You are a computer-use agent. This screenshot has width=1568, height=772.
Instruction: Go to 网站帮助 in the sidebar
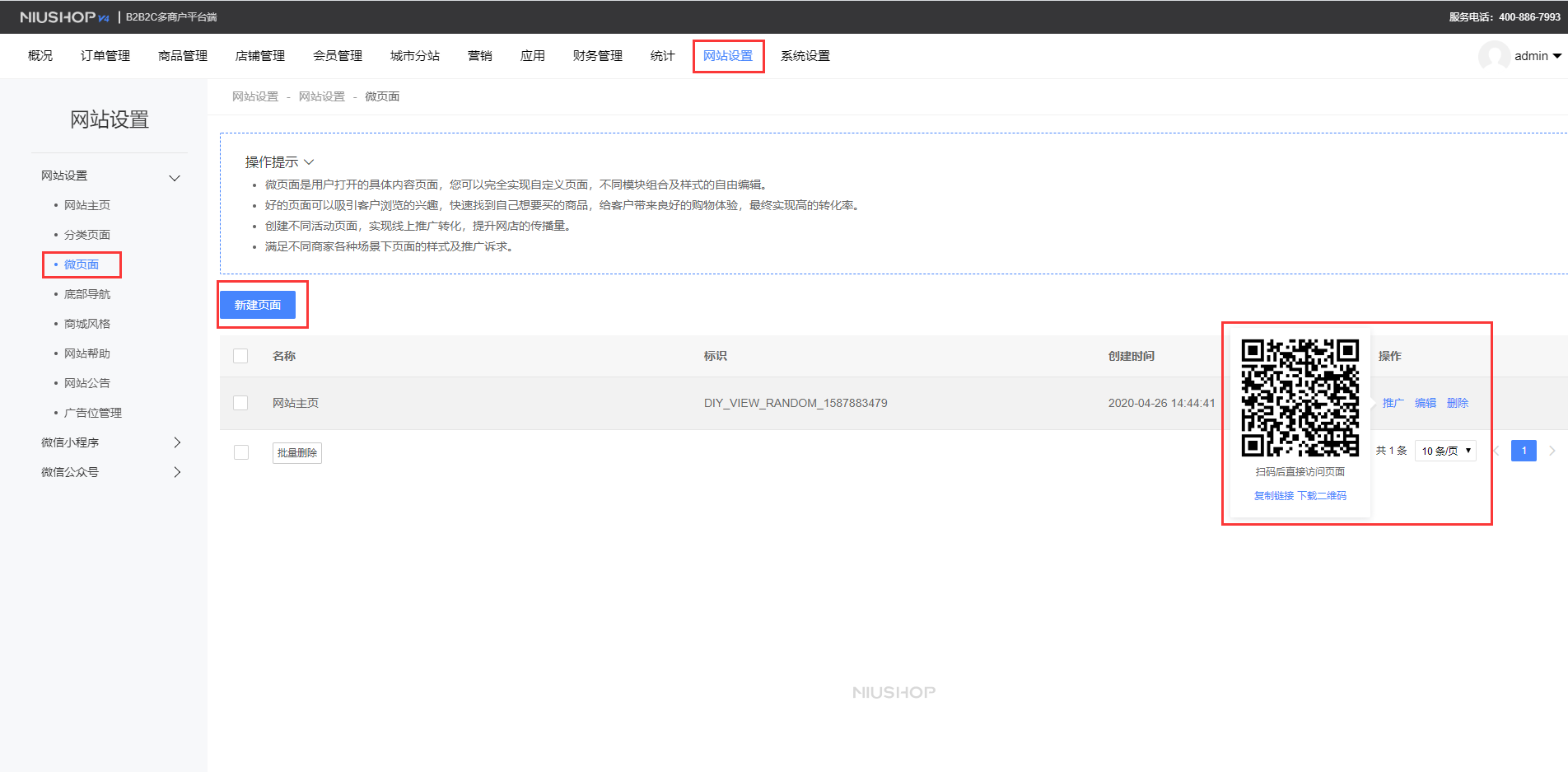87,353
